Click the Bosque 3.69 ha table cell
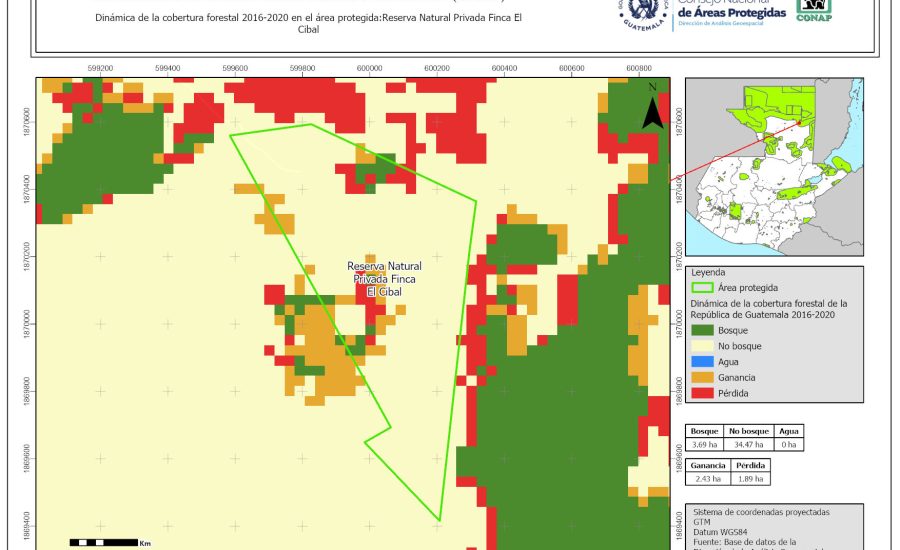The width and height of the screenshot is (900, 550). tap(706, 443)
